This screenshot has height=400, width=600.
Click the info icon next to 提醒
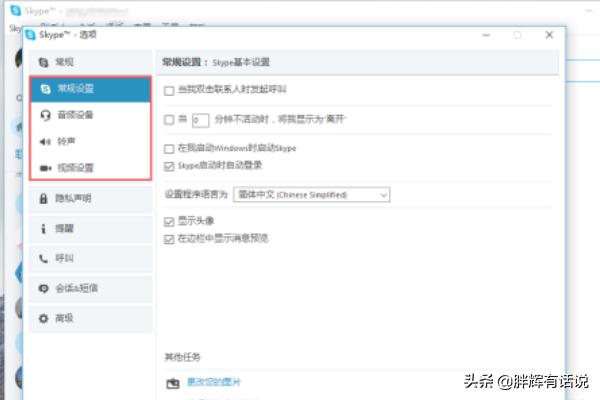[x=43, y=229]
